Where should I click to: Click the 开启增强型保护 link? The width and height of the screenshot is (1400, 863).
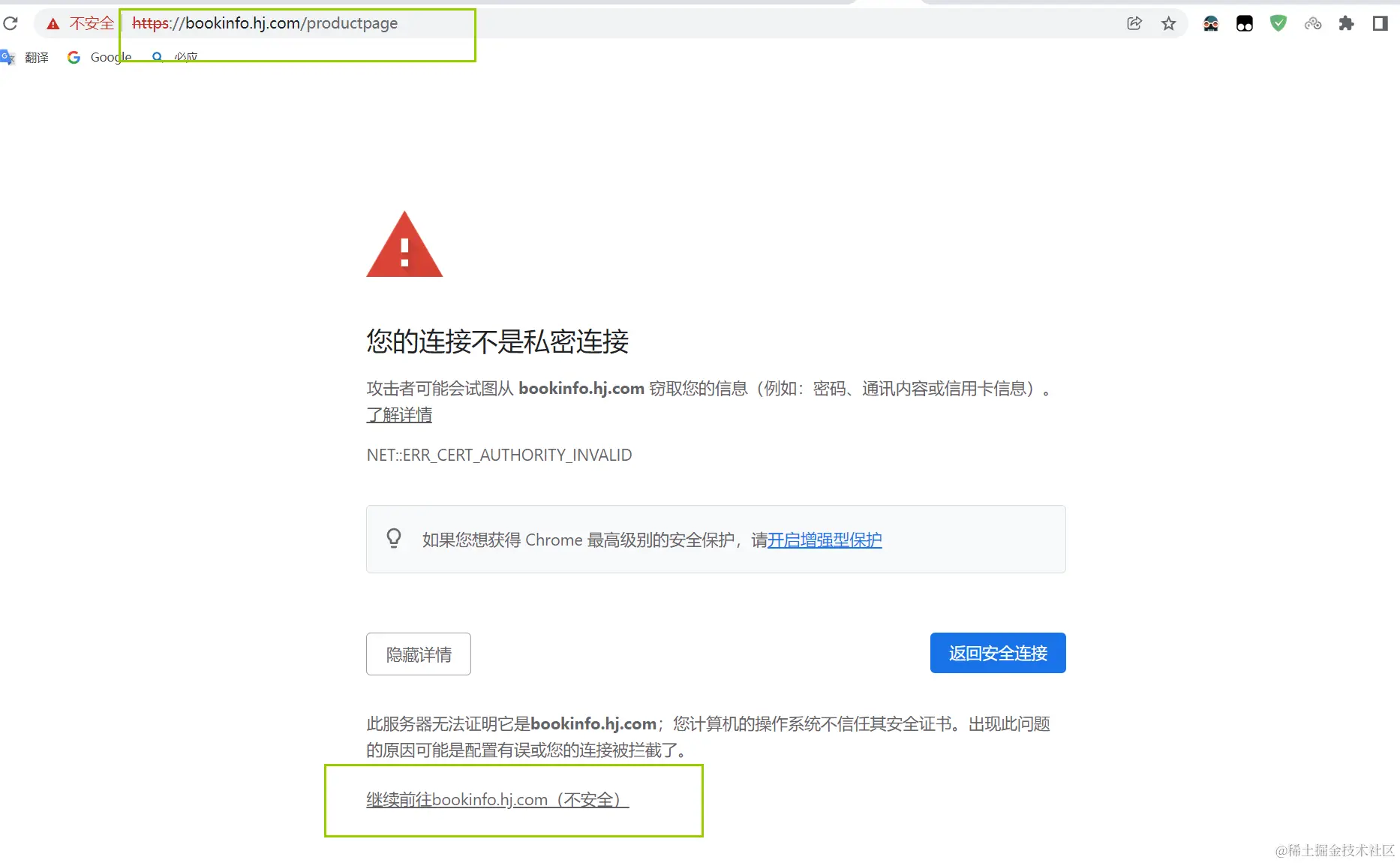click(825, 540)
